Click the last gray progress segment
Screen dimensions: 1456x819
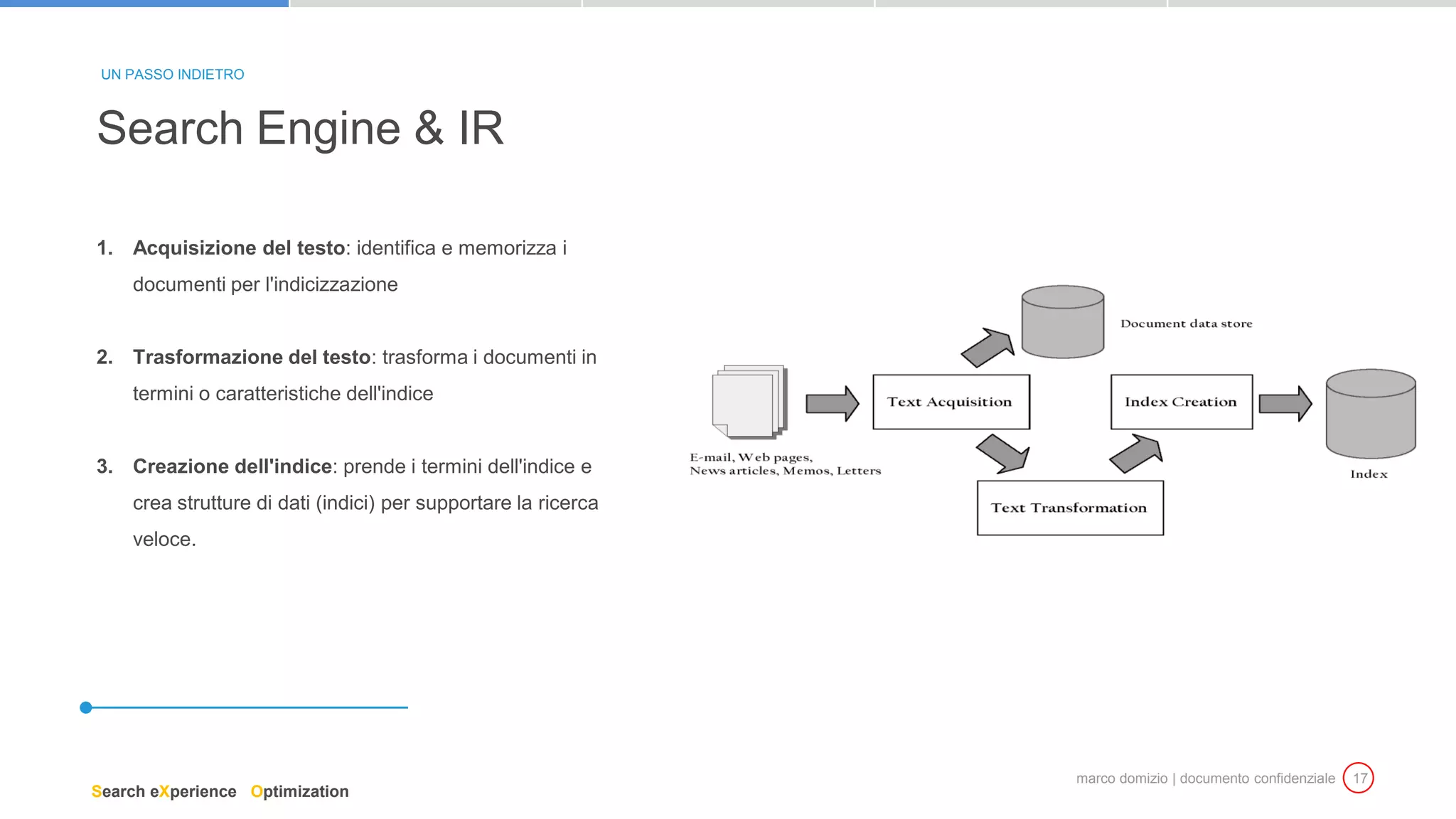(x=1311, y=4)
